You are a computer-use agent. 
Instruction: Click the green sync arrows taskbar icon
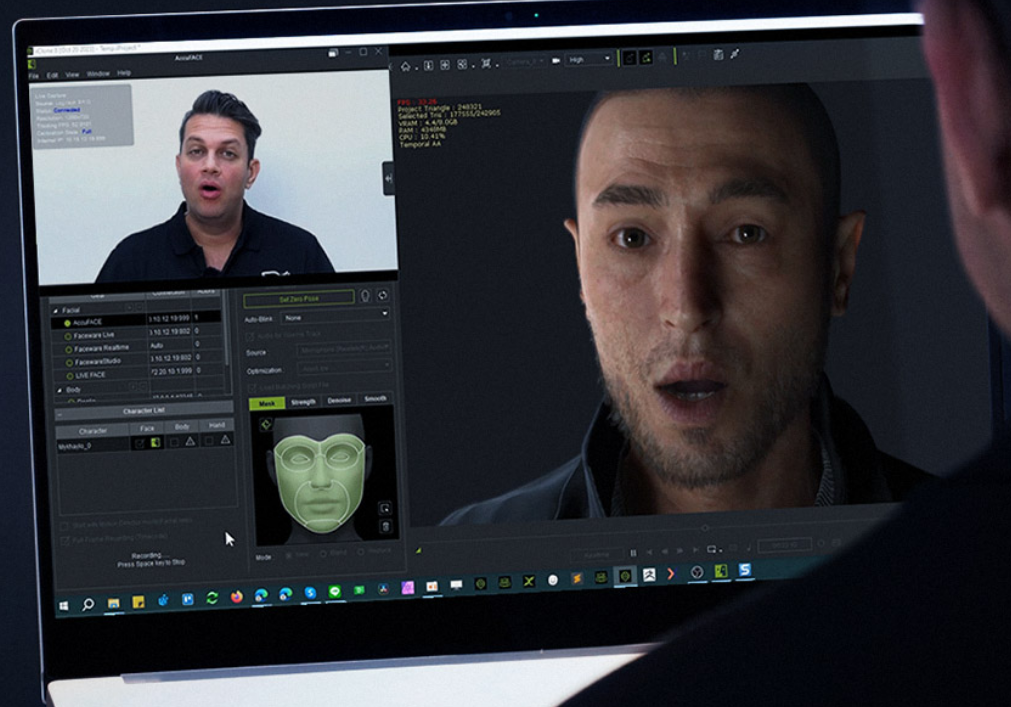coord(212,598)
